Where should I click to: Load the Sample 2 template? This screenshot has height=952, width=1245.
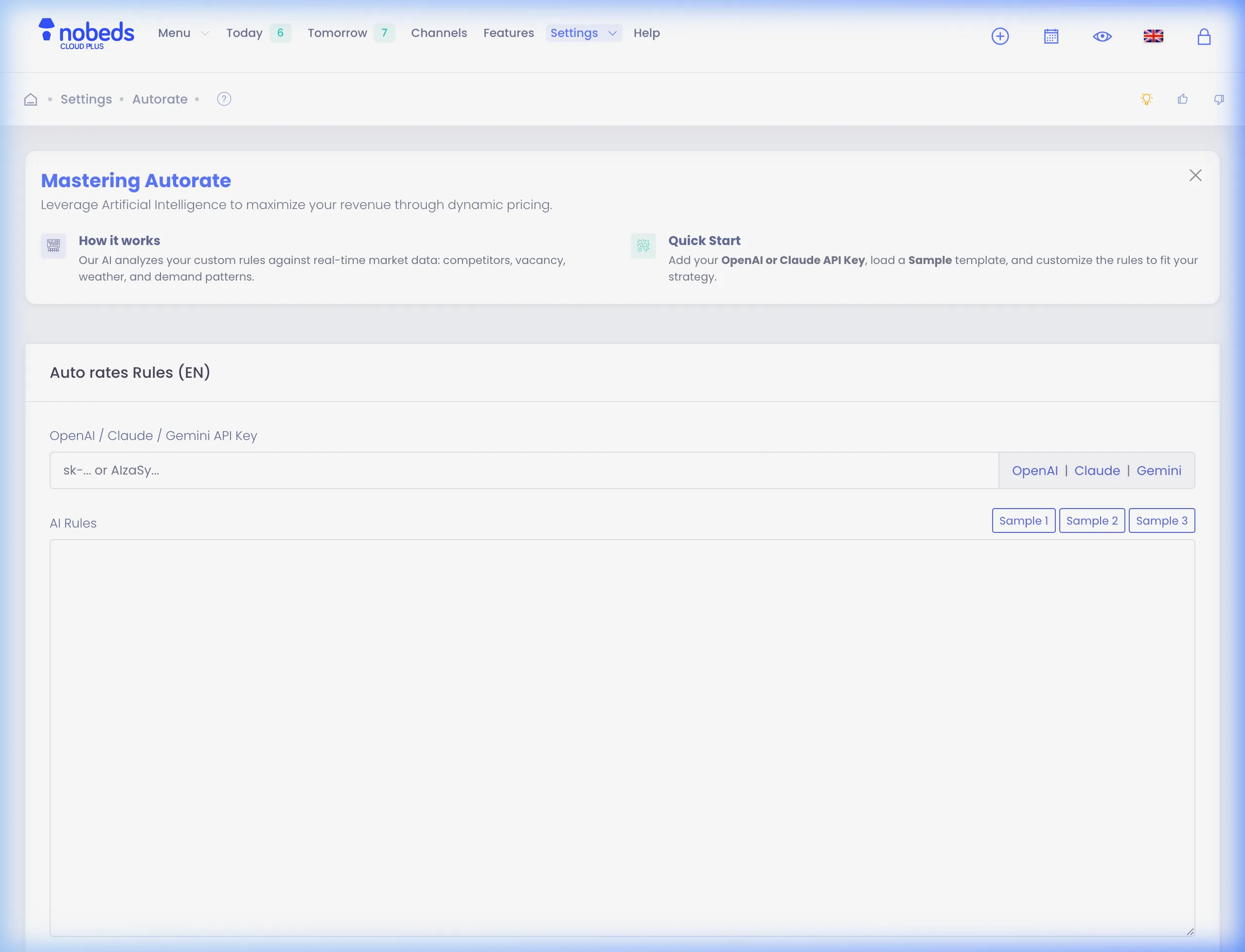click(1091, 520)
